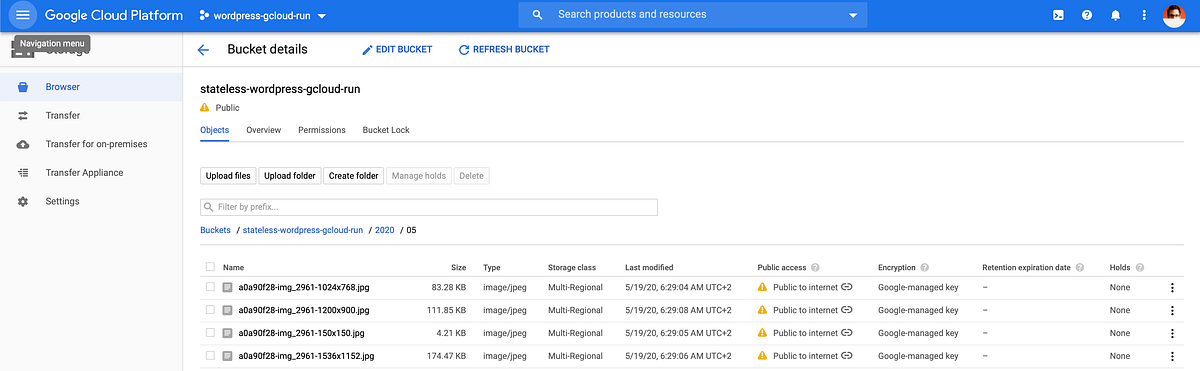1200x371 pixels.
Task: Click the Holds column help icon
Action: (1139, 268)
